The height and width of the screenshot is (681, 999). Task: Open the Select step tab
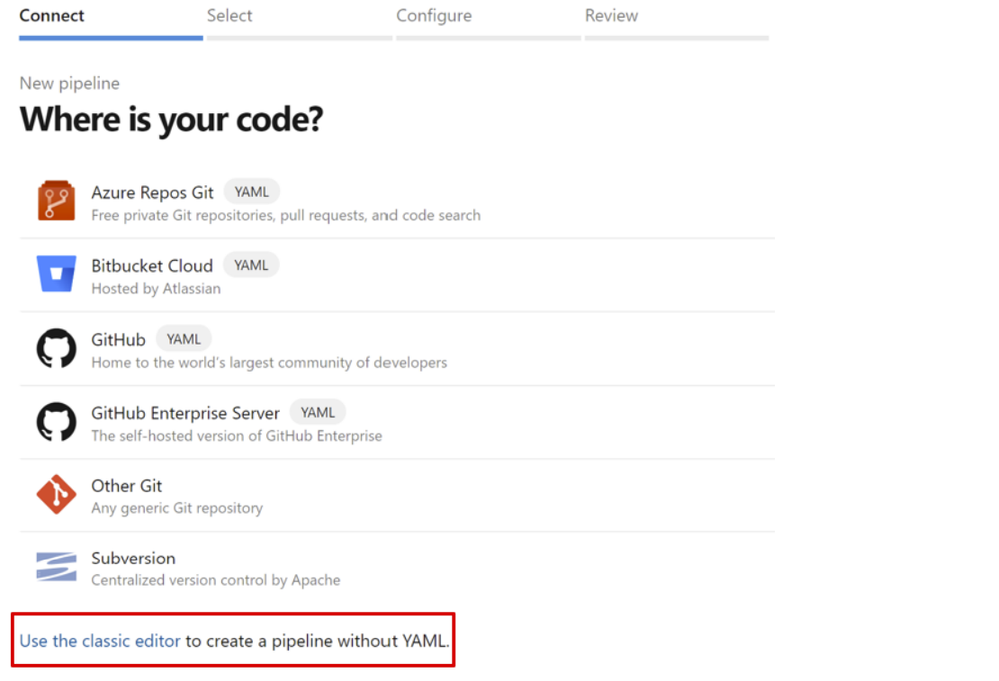[229, 15]
